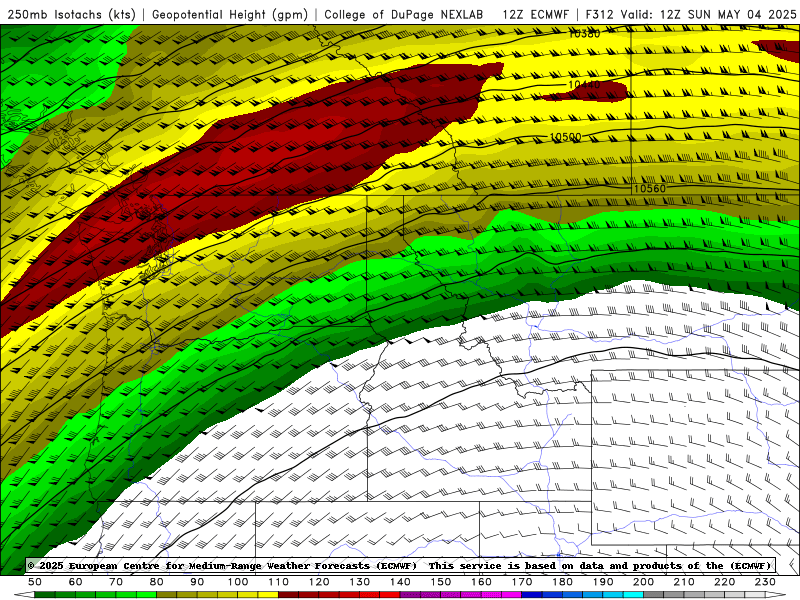800x600 pixels.
Task: Click the 130 value on color scale
Action: point(360,582)
